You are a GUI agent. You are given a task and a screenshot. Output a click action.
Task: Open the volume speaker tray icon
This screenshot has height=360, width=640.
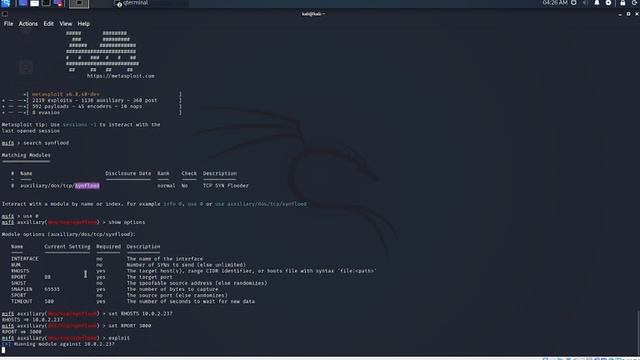pyautogui.click(x=585, y=3)
